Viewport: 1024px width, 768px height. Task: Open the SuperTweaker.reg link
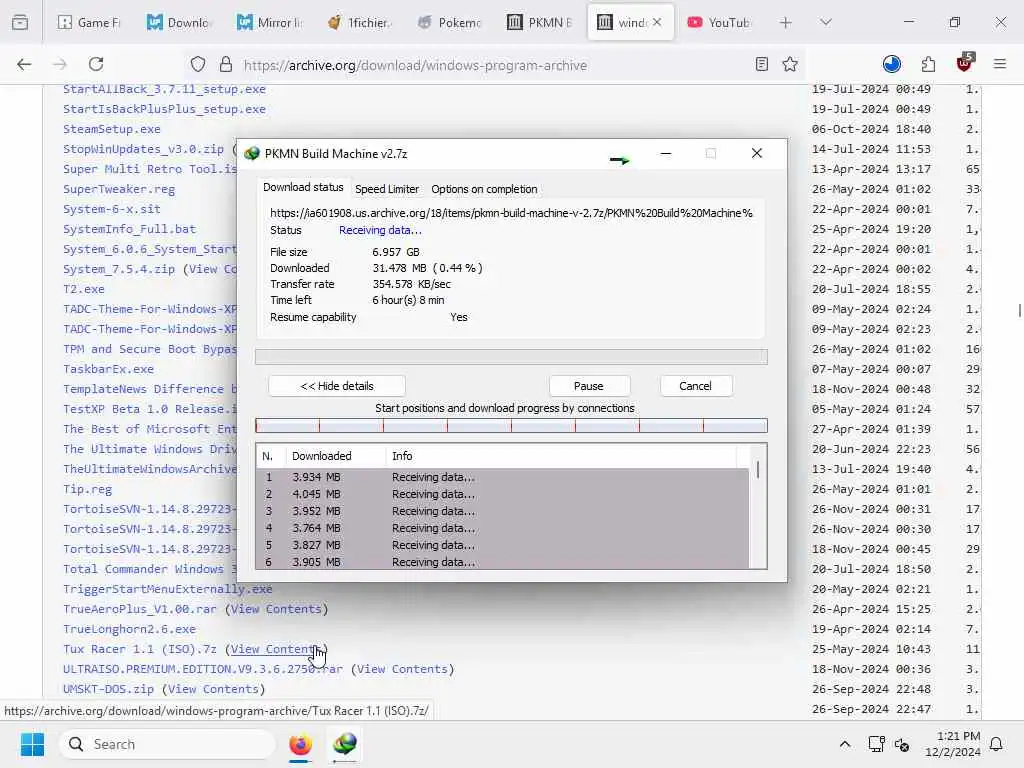pyautogui.click(x=119, y=189)
